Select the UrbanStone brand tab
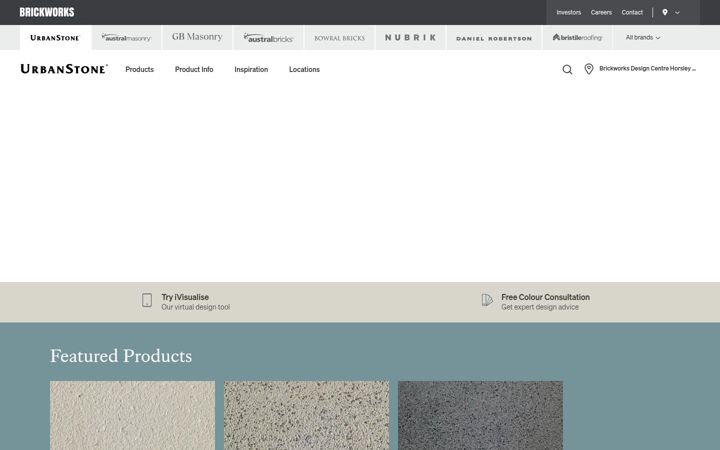The image size is (720, 450). coord(55,38)
